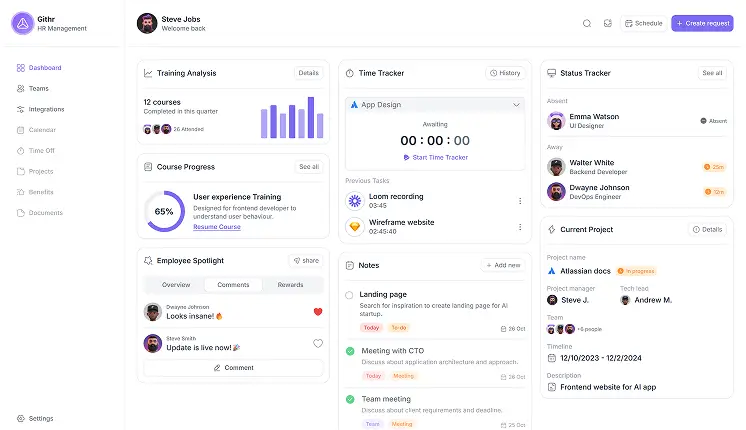Screen dimensions: 746x430
Task: Click the Time Tracker clock icon
Action: 350,73
